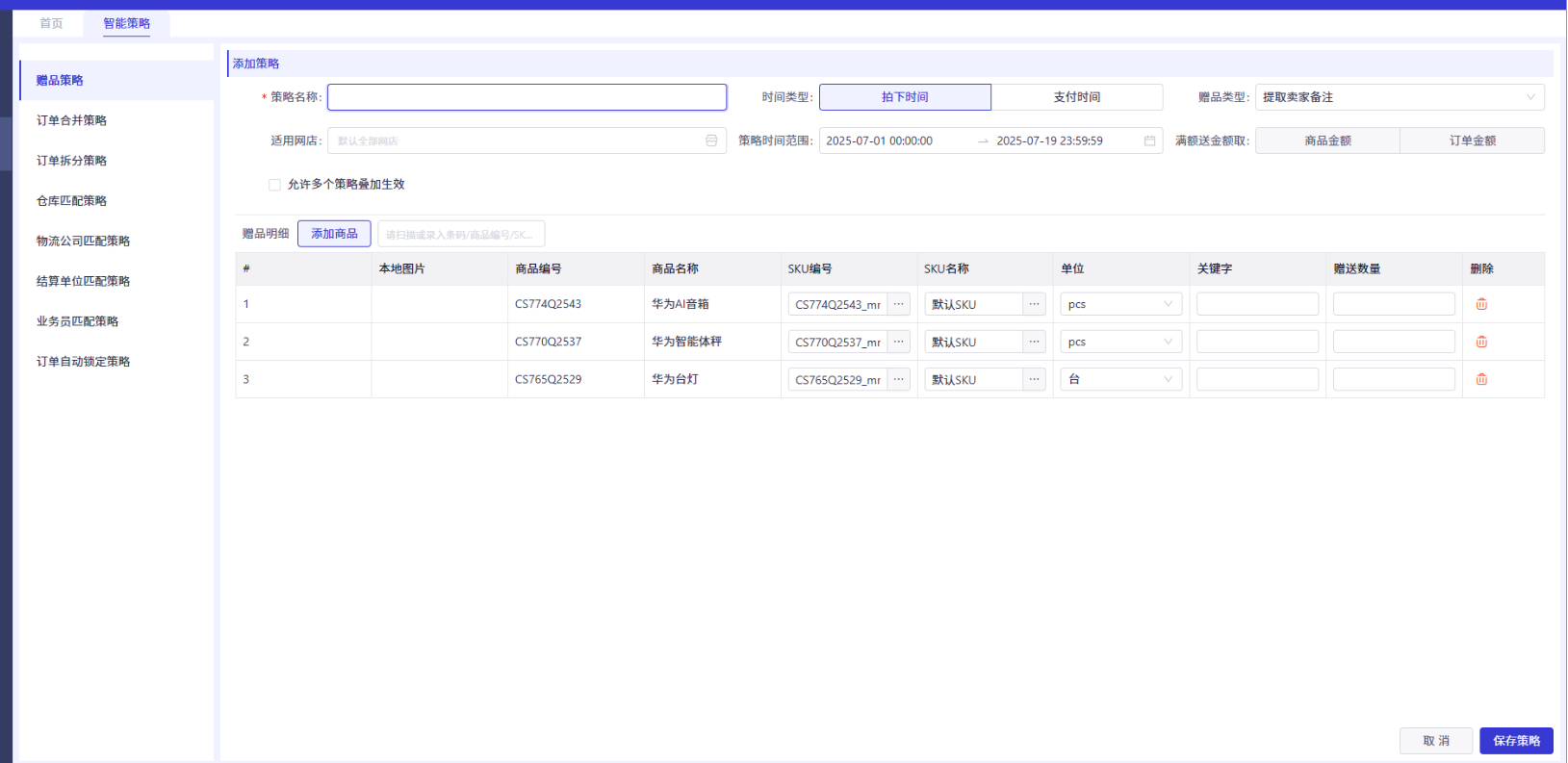The height and width of the screenshot is (763, 1568).
Task: Click SKU编号 field CS770Q2537_mr
Action: 837,342
